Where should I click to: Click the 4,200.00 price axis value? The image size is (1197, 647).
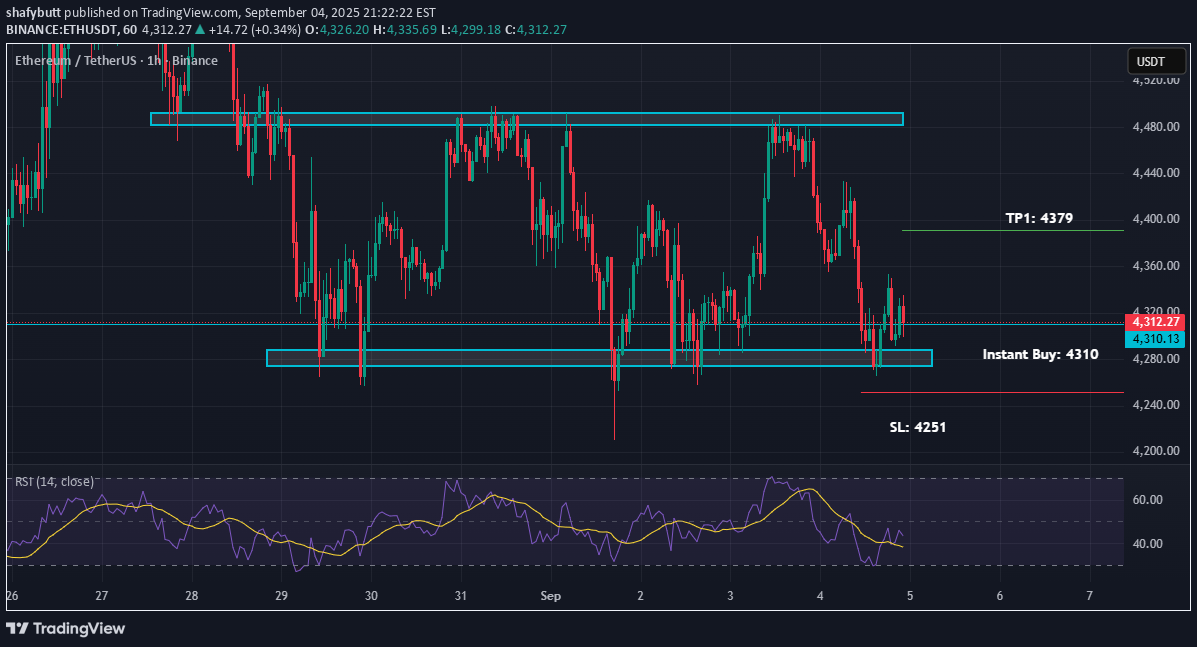pos(1156,451)
